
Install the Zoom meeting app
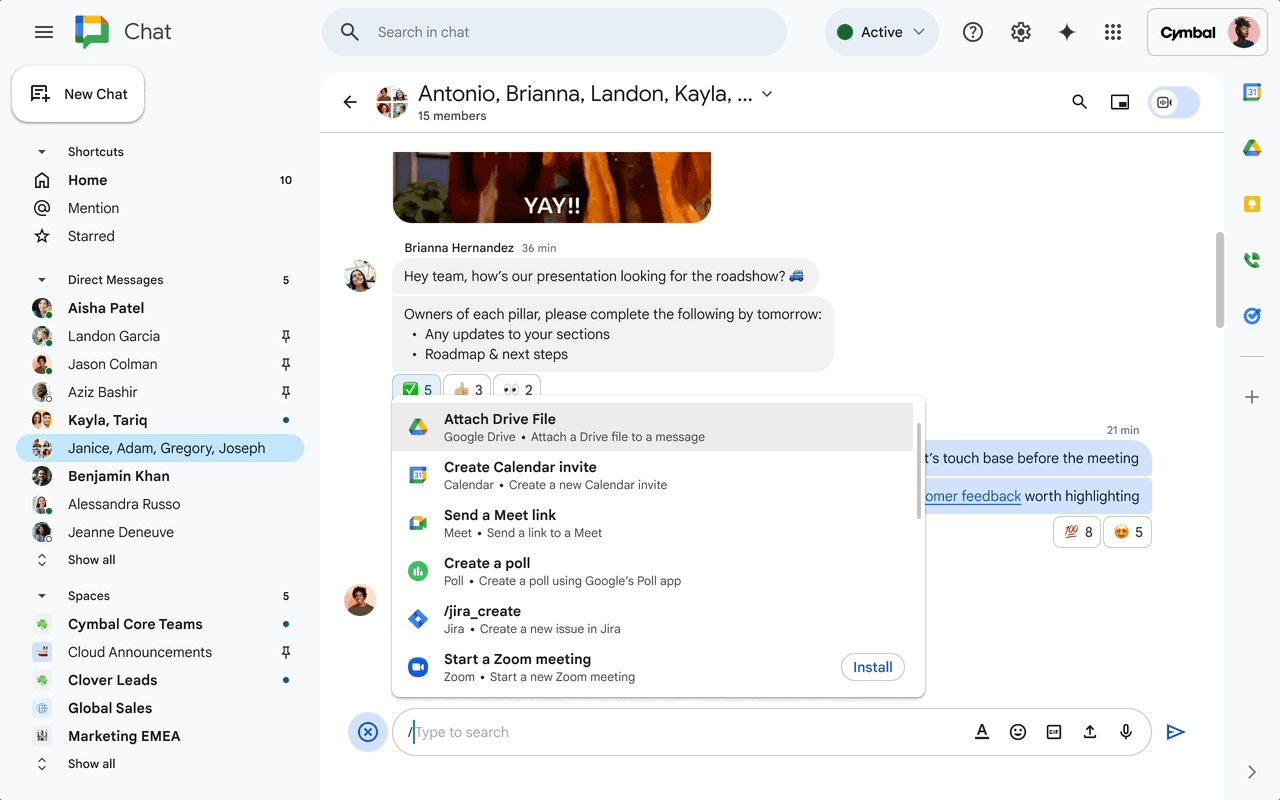872,667
